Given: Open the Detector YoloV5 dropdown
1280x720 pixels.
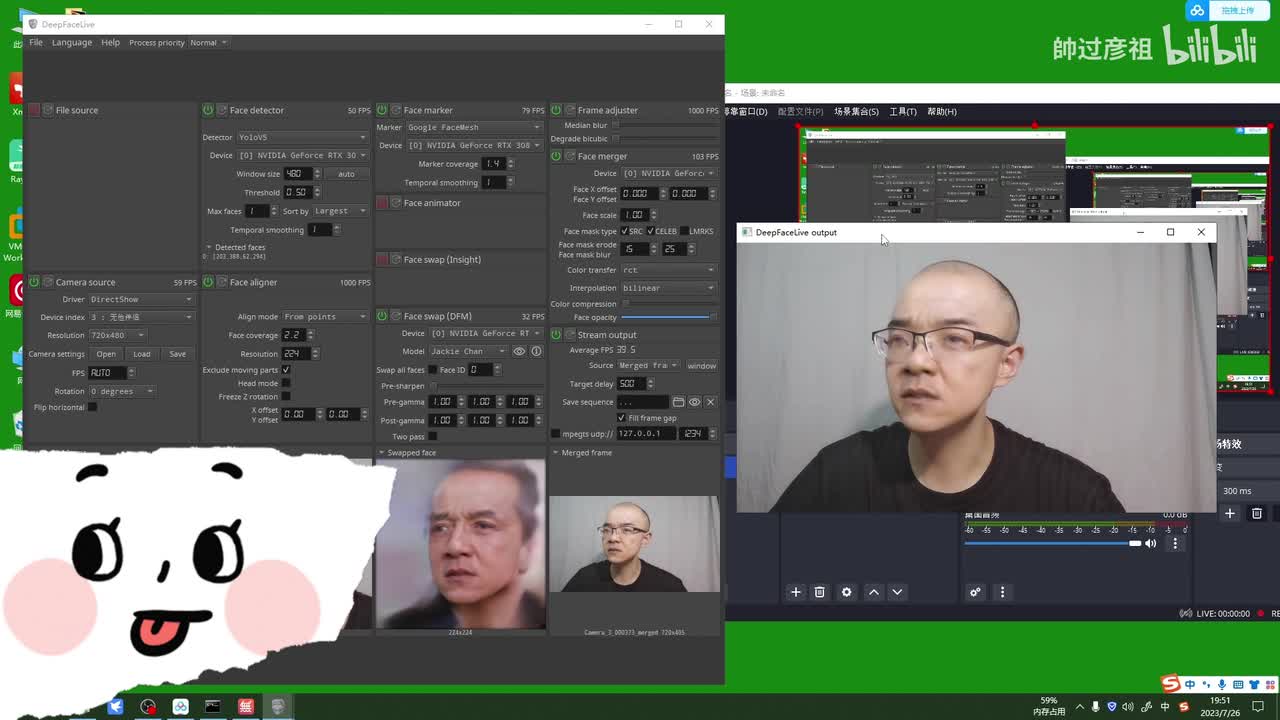Looking at the screenshot, I should point(302,137).
